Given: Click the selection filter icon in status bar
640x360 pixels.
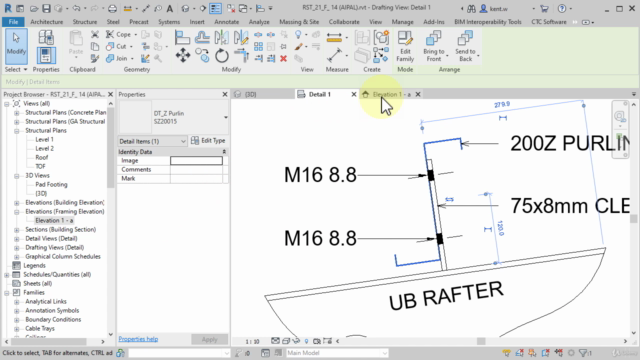Looking at the screenshot, I should [584, 353].
